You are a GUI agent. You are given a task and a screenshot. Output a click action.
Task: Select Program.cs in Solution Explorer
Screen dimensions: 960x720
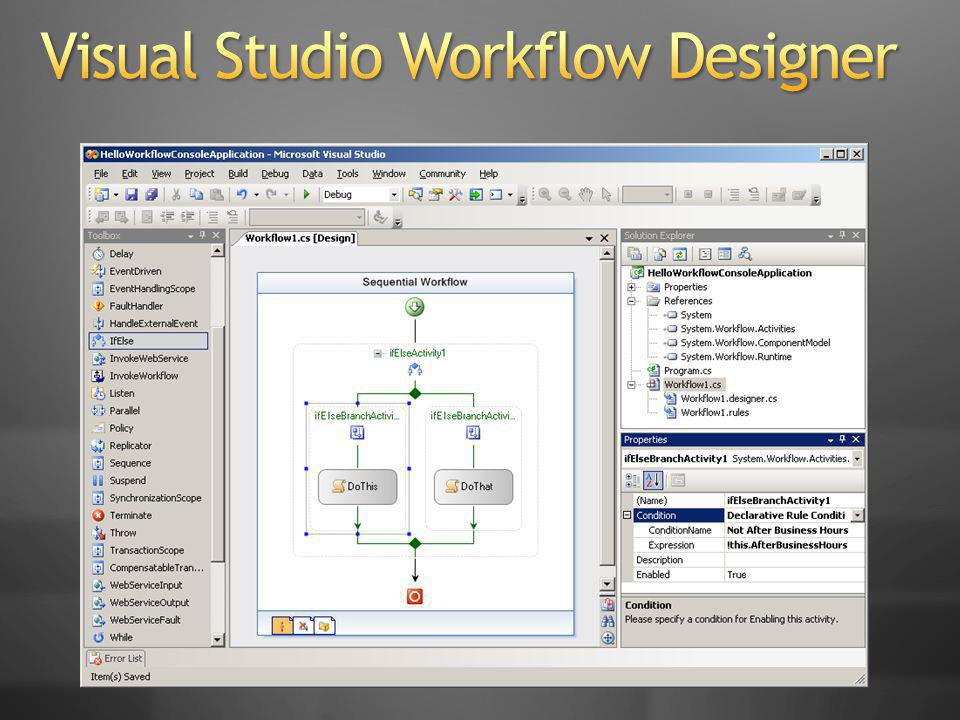coord(688,371)
